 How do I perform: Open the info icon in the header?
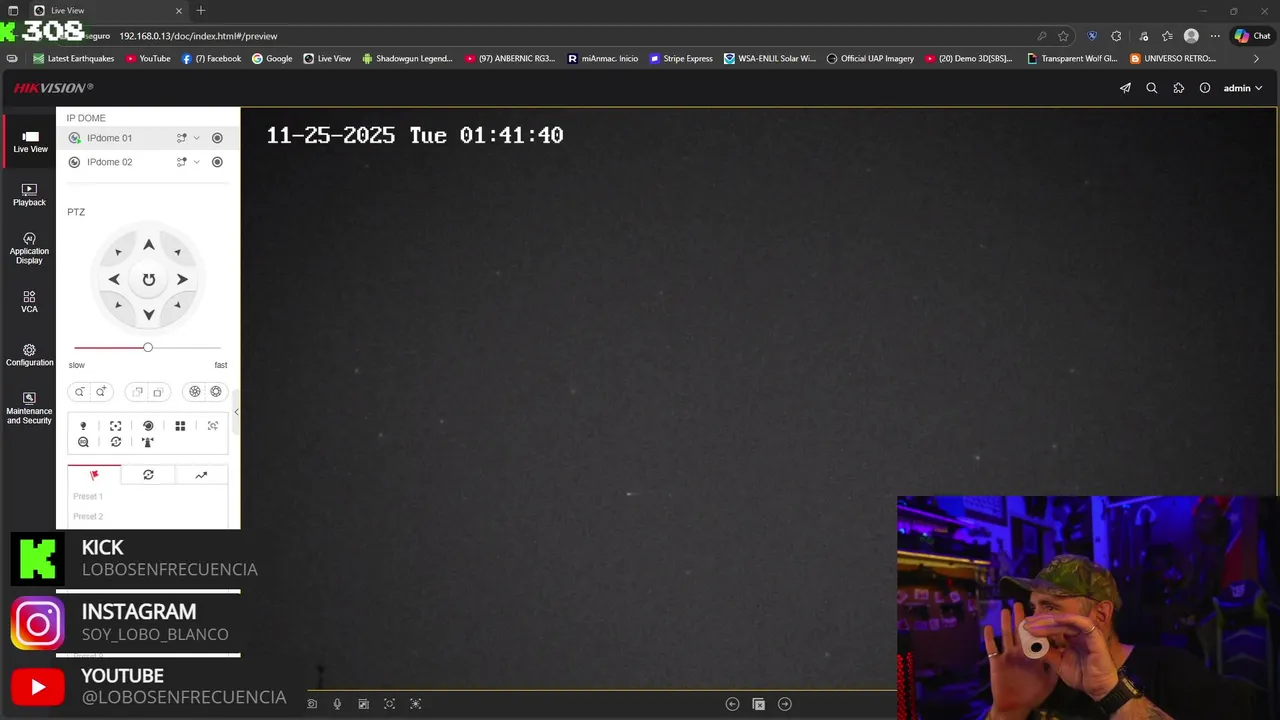1205,88
